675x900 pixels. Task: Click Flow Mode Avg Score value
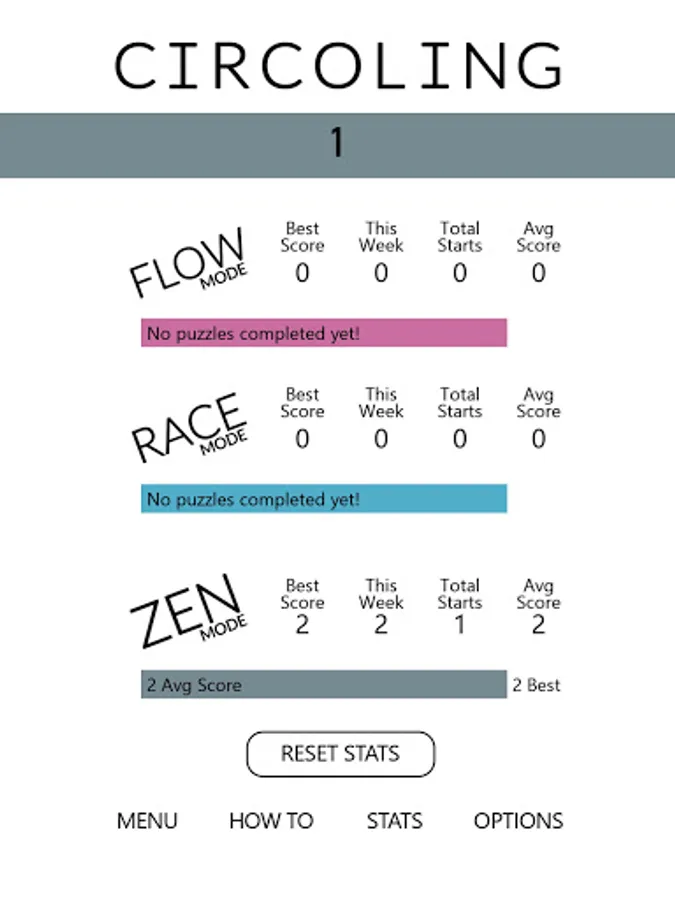538,272
